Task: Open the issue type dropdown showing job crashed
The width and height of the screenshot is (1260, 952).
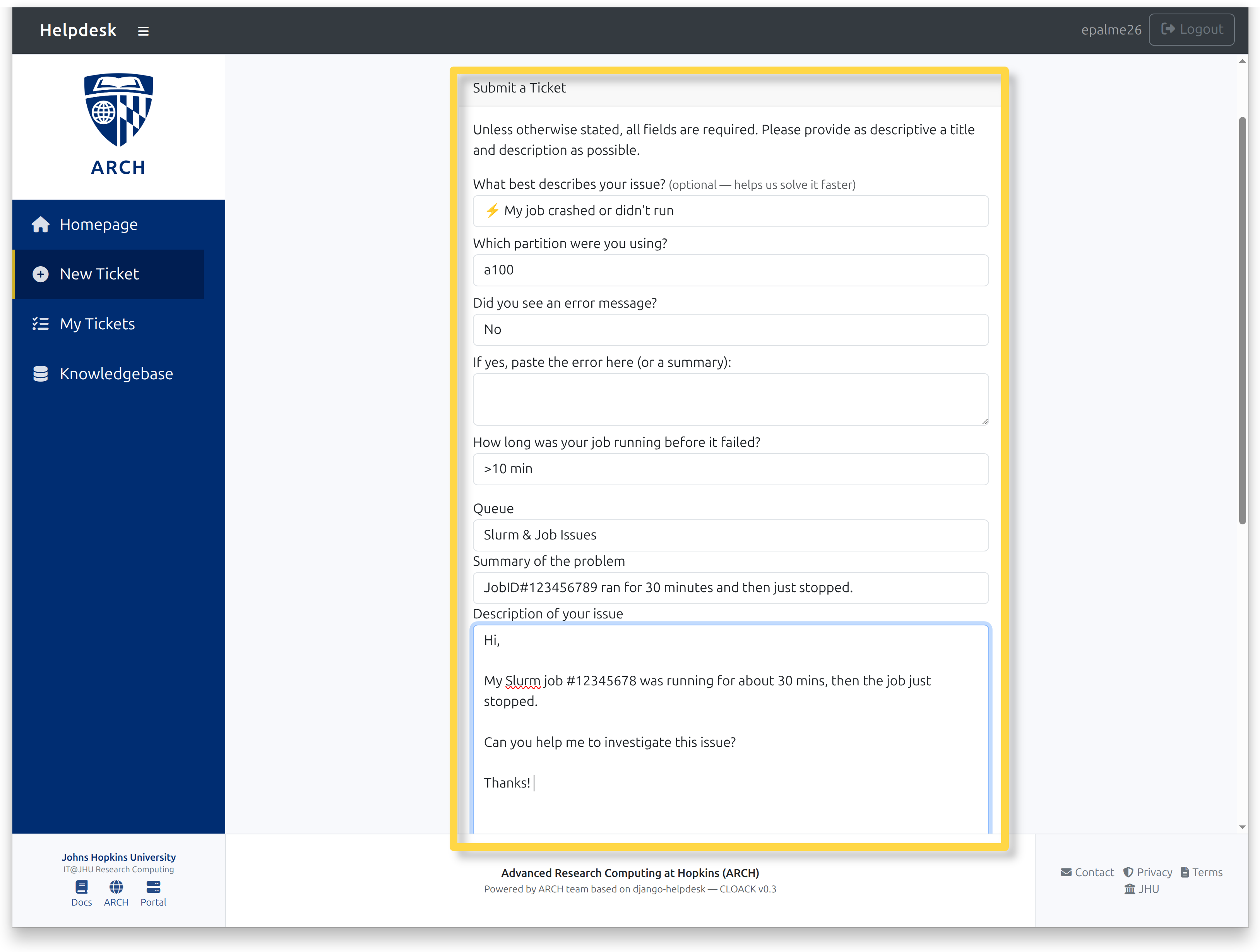Action: coord(730,211)
